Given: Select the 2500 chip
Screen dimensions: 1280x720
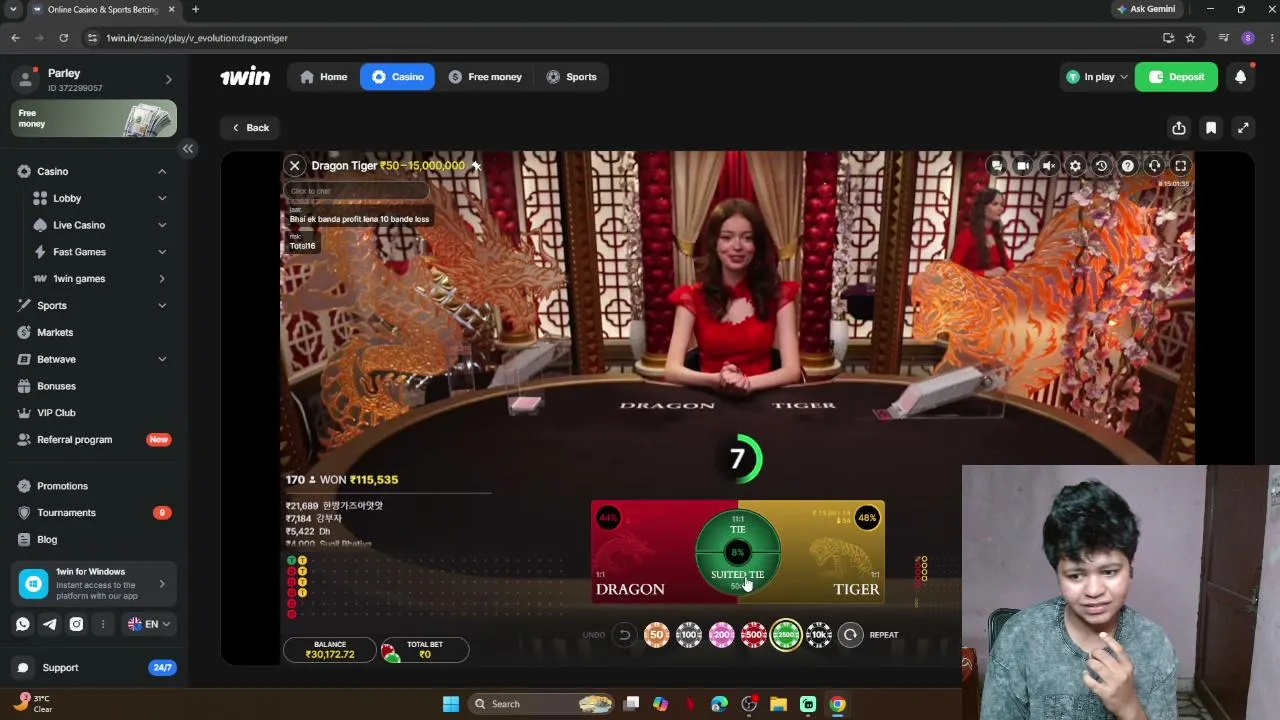Looking at the screenshot, I should tap(786, 635).
